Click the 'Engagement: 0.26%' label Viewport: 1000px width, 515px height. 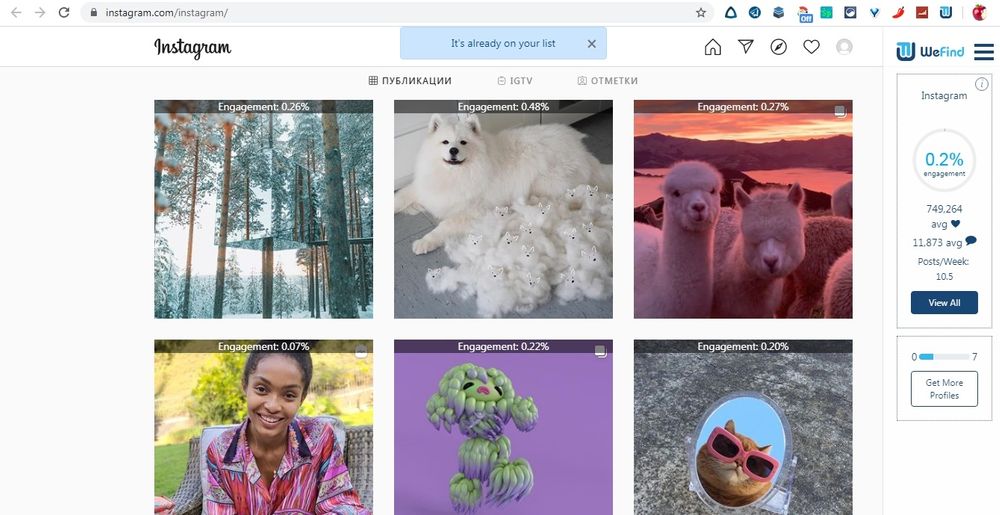click(x=263, y=106)
